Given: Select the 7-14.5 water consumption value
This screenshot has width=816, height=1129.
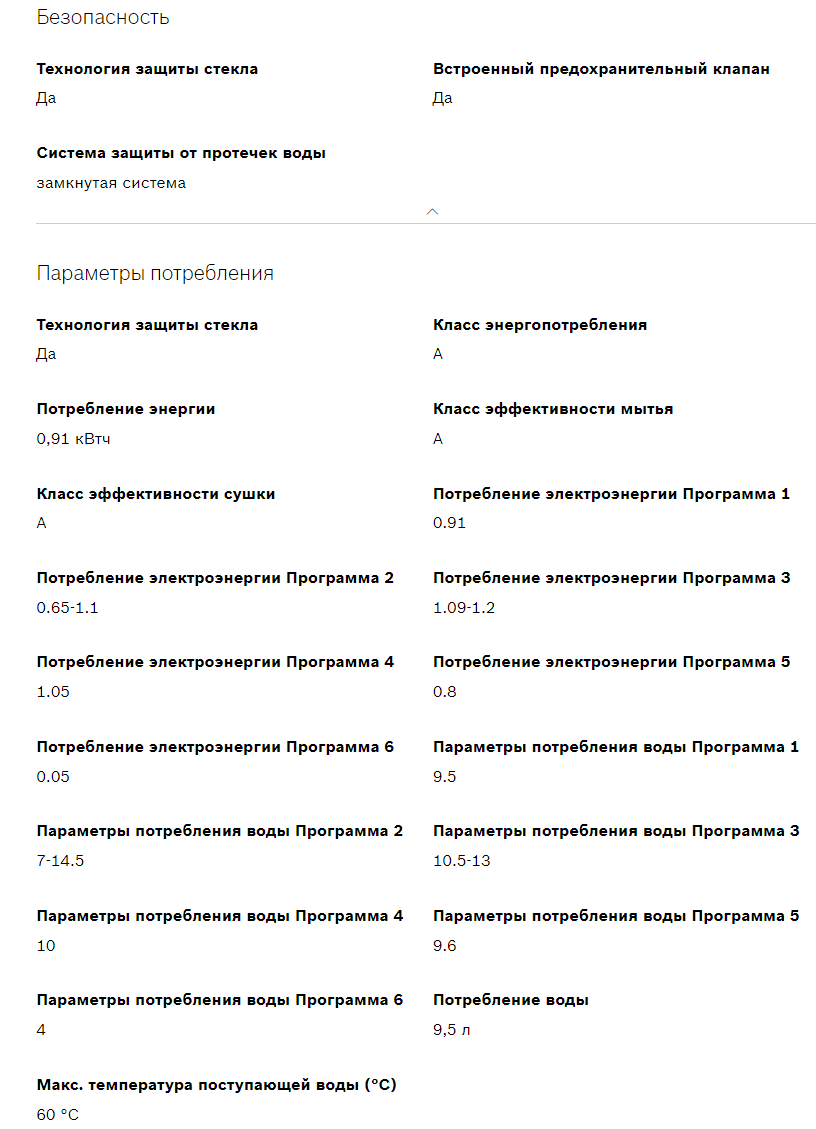Looking at the screenshot, I should pos(60,861).
